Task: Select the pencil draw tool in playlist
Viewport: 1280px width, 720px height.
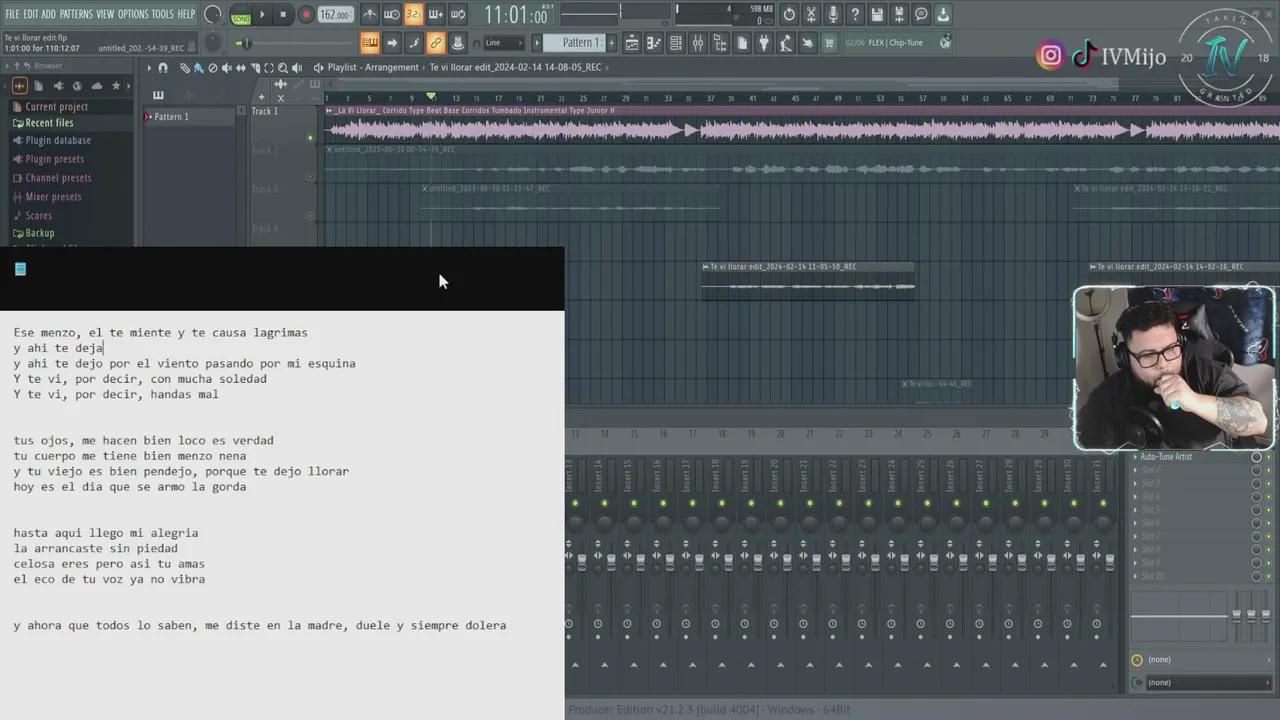Action: 185,68
